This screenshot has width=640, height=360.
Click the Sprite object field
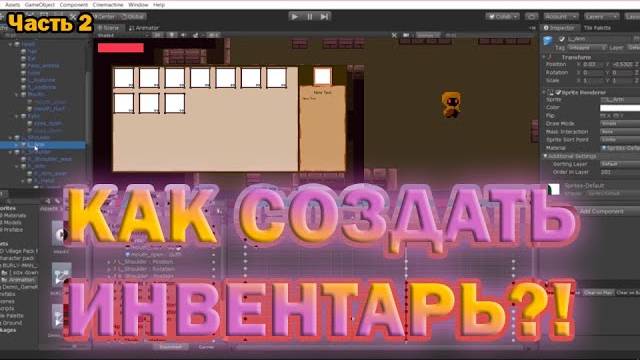[620, 100]
